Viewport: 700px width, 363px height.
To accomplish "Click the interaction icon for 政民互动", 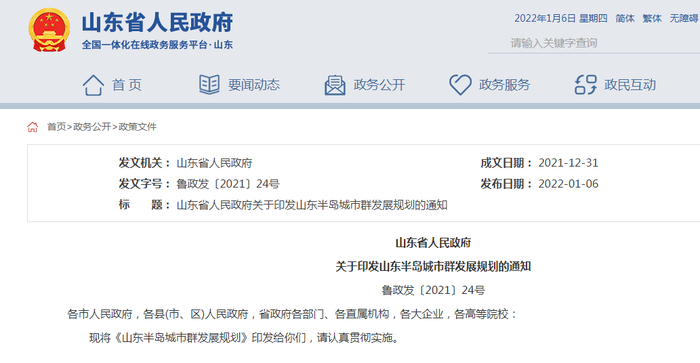I will tap(585, 84).
